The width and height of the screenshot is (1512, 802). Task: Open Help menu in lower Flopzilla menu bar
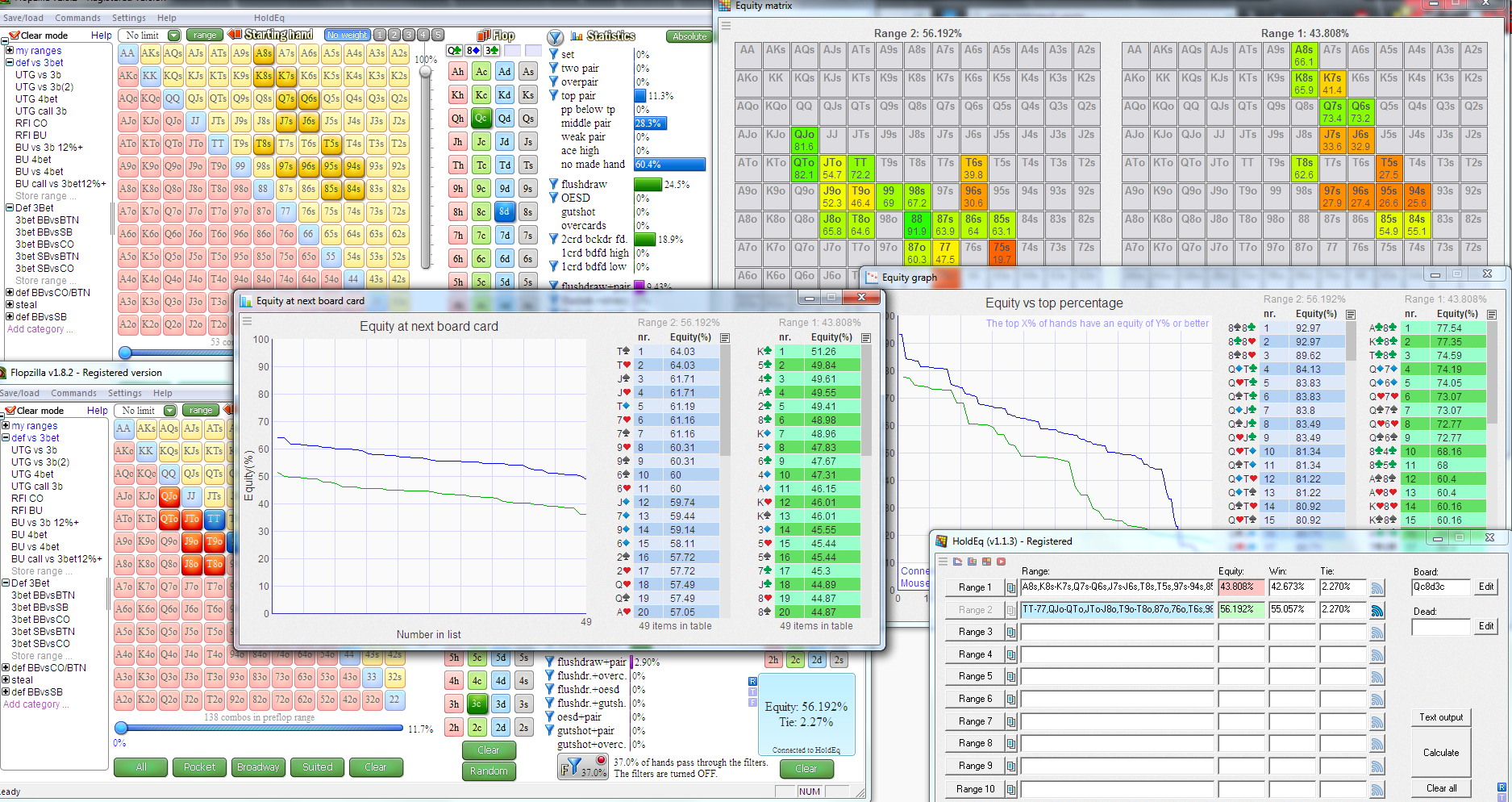[x=163, y=394]
